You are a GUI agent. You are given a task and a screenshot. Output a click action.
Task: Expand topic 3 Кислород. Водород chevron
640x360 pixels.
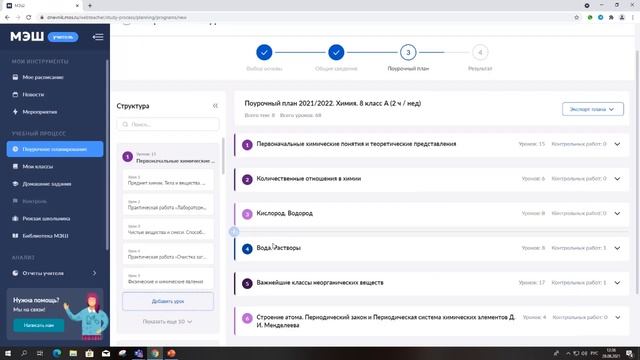(617, 213)
